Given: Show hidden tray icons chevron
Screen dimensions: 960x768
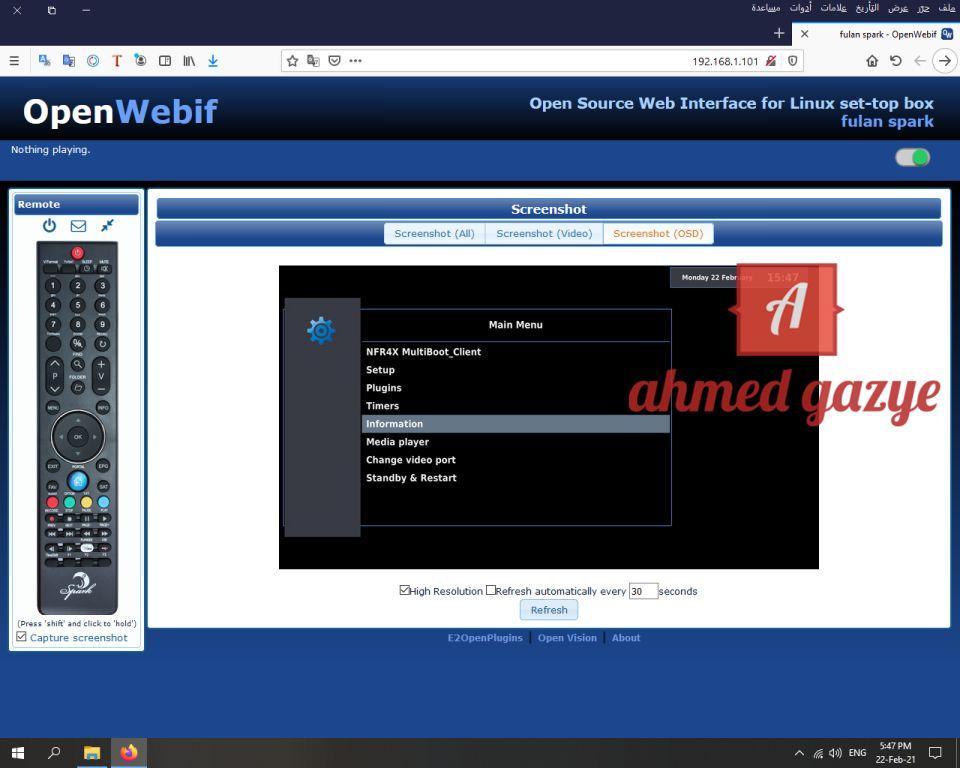Looking at the screenshot, I should point(799,753).
